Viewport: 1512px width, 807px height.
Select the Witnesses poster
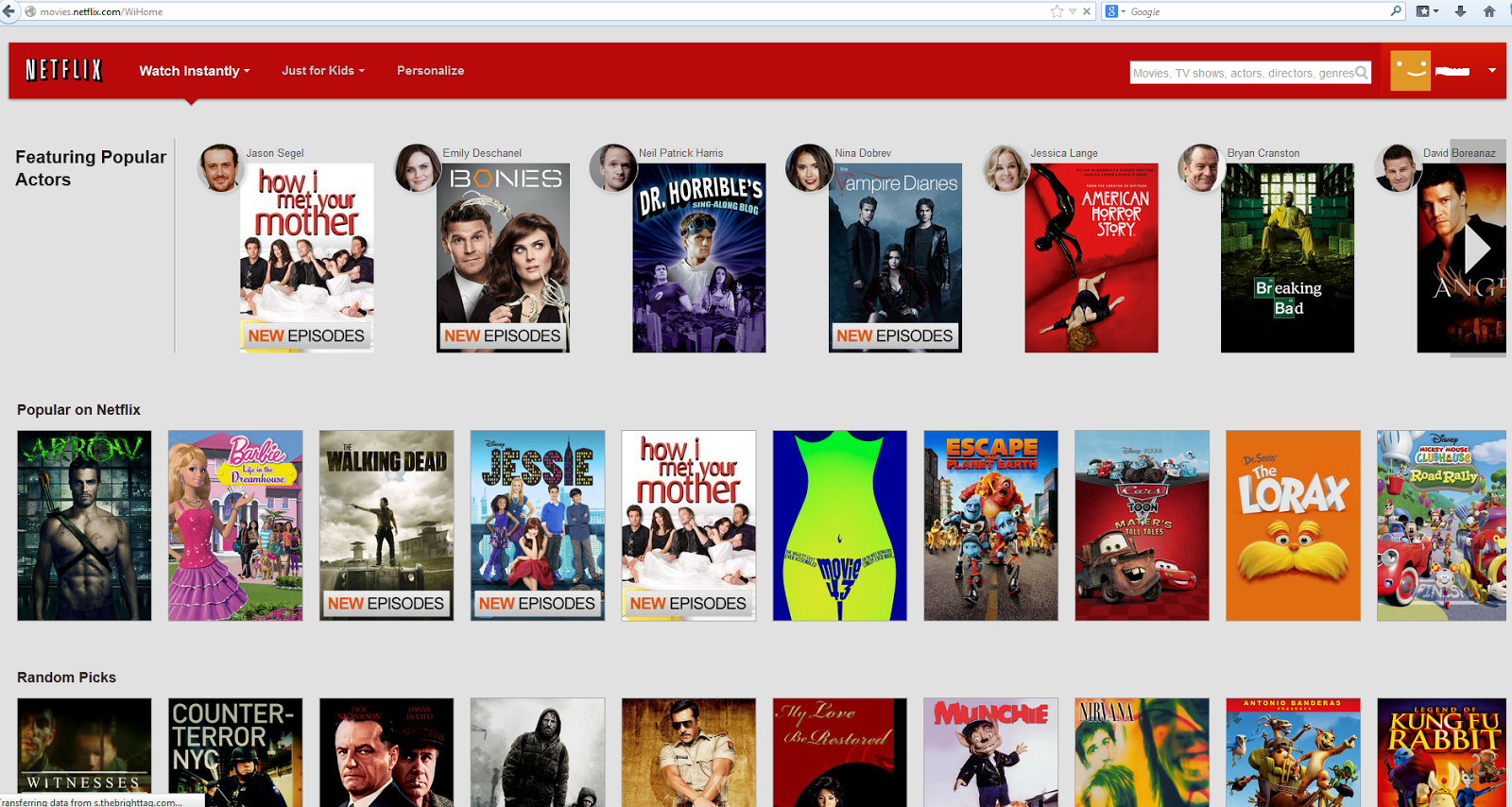coord(84,752)
